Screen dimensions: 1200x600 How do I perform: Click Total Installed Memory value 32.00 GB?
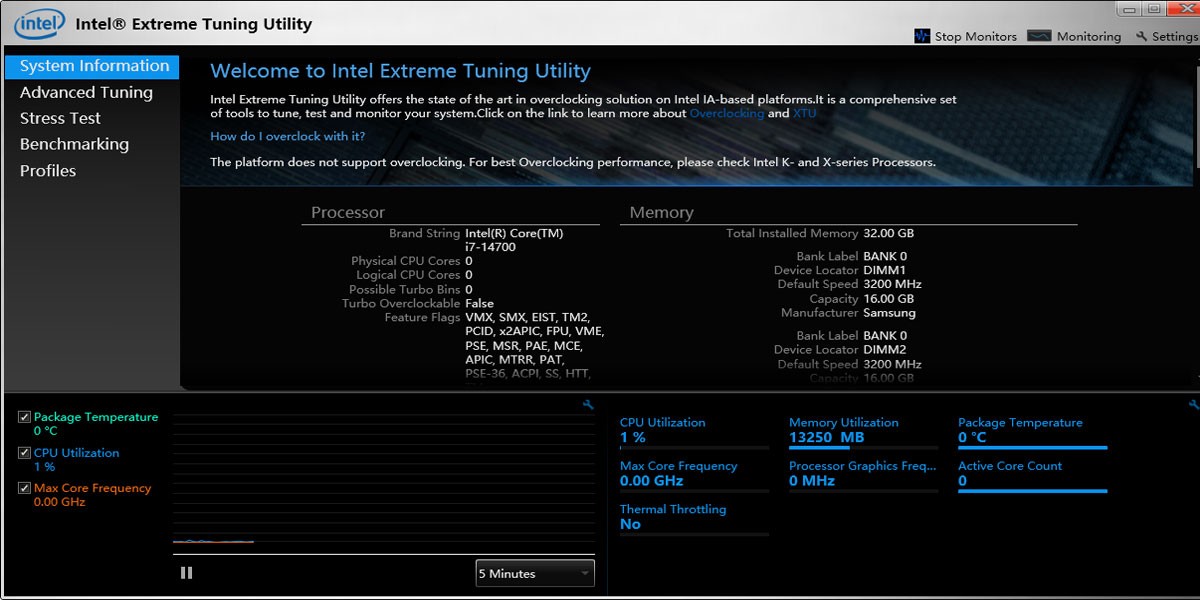[889, 233]
